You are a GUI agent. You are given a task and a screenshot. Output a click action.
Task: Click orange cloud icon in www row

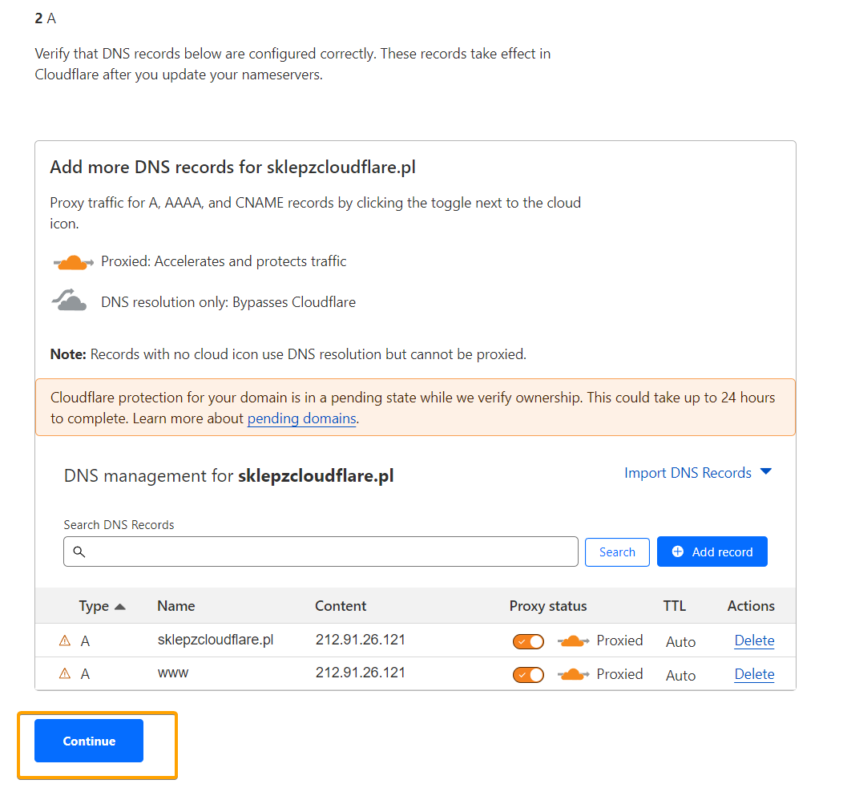(x=573, y=675)
